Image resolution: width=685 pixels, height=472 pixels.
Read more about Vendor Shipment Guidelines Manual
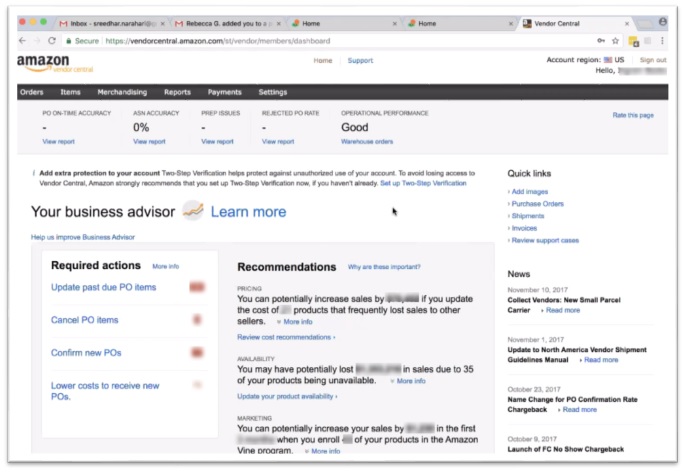tap(601, 360)
